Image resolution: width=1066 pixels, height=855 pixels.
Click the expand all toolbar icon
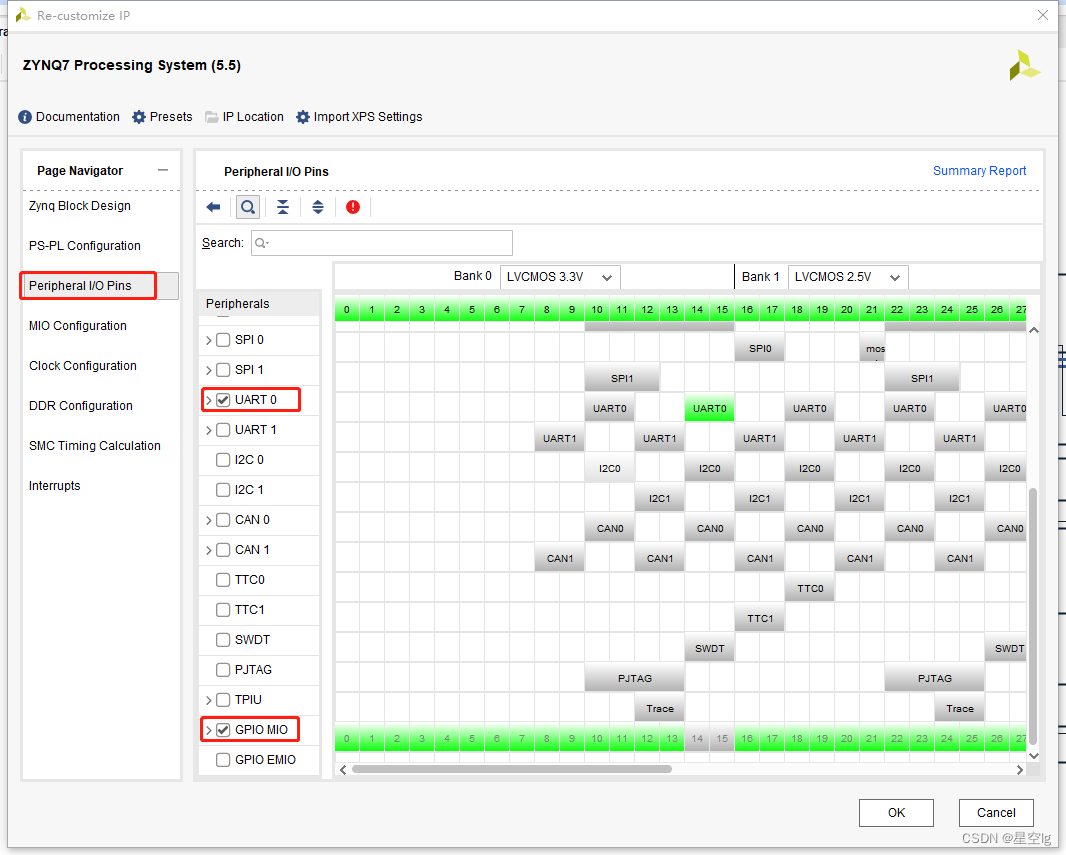[x=317, y=207]
